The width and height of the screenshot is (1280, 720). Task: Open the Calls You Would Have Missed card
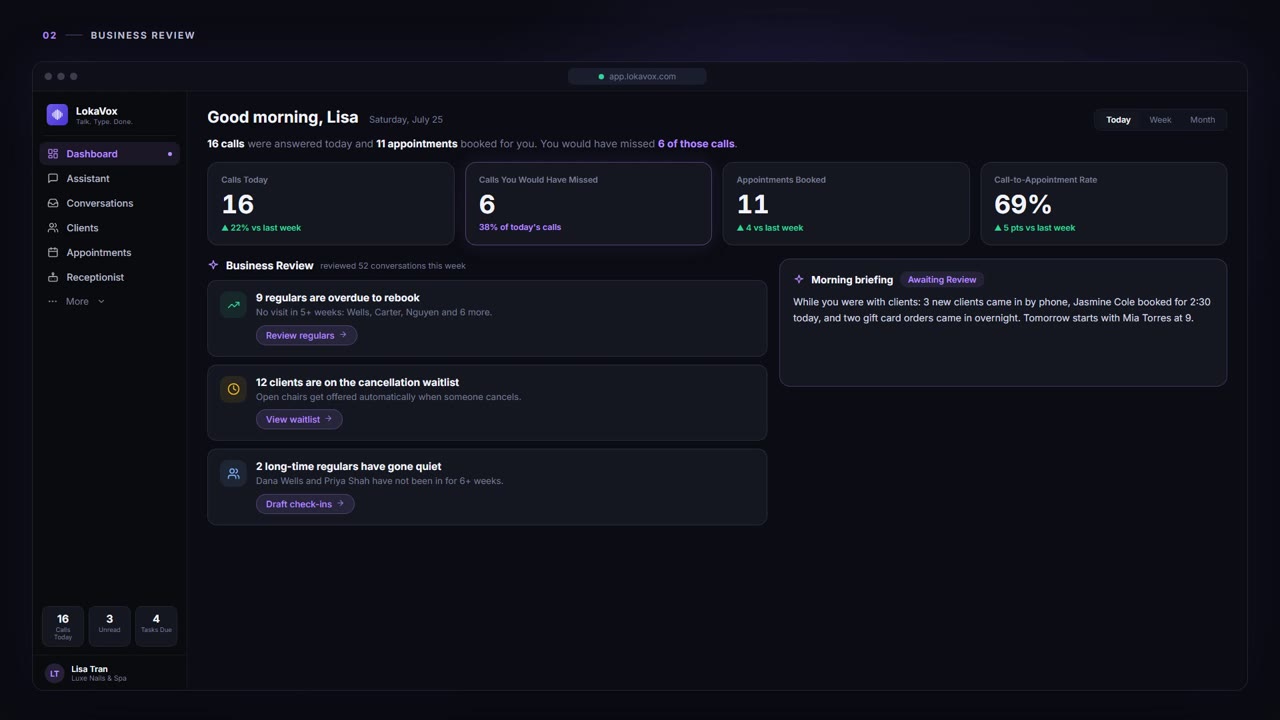tap(588, 204)
